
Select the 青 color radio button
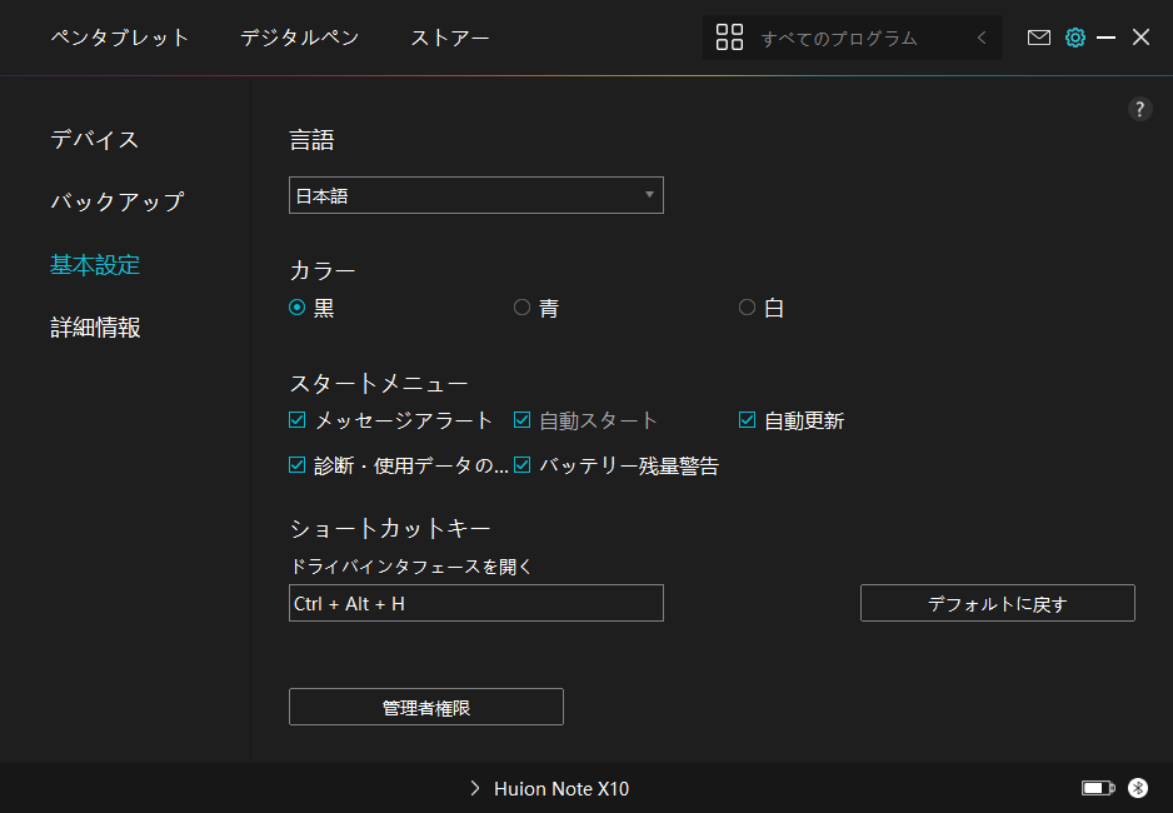522,308
